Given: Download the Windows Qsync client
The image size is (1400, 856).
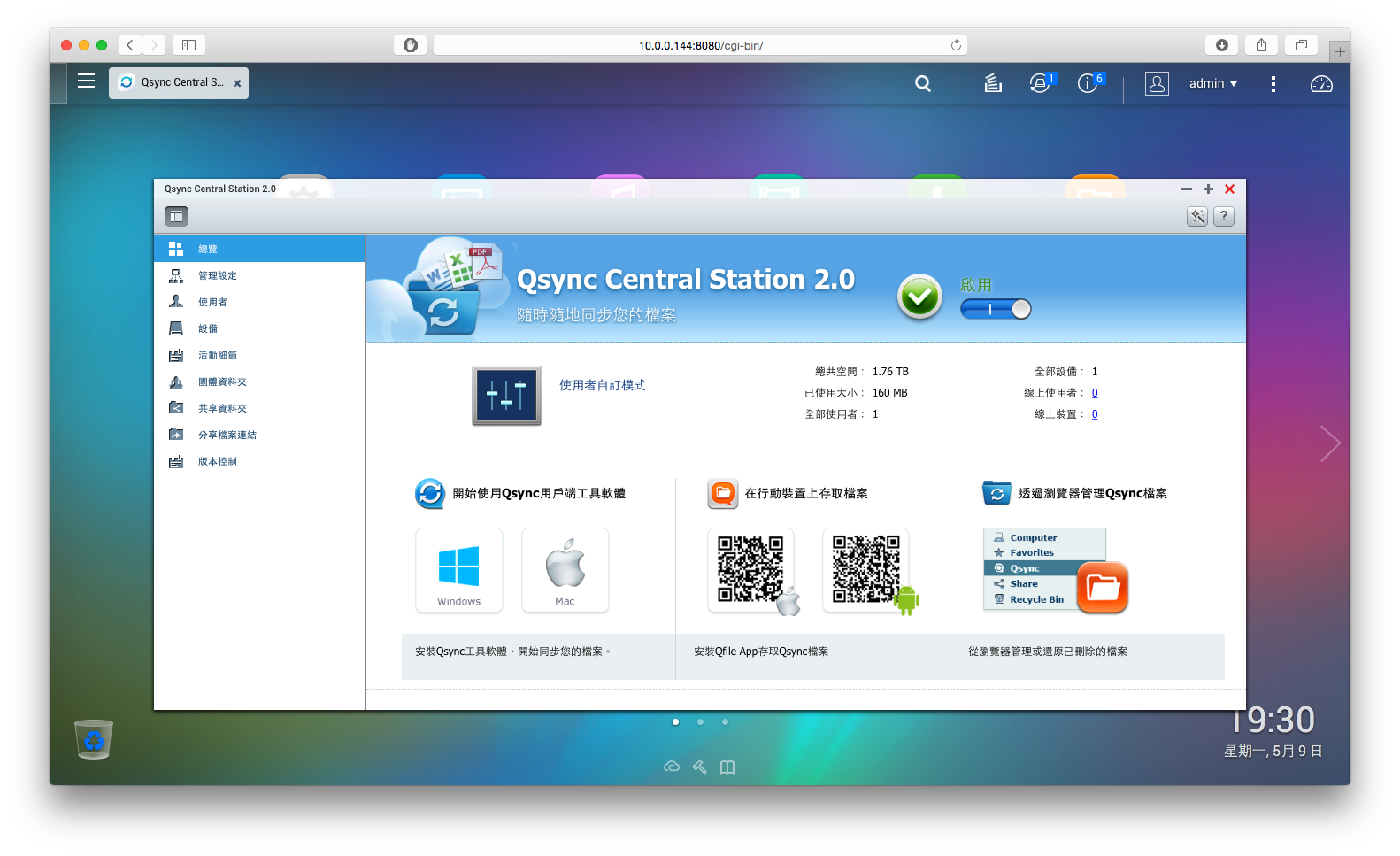Looking at the screenshot, I should tap(459, 570).
